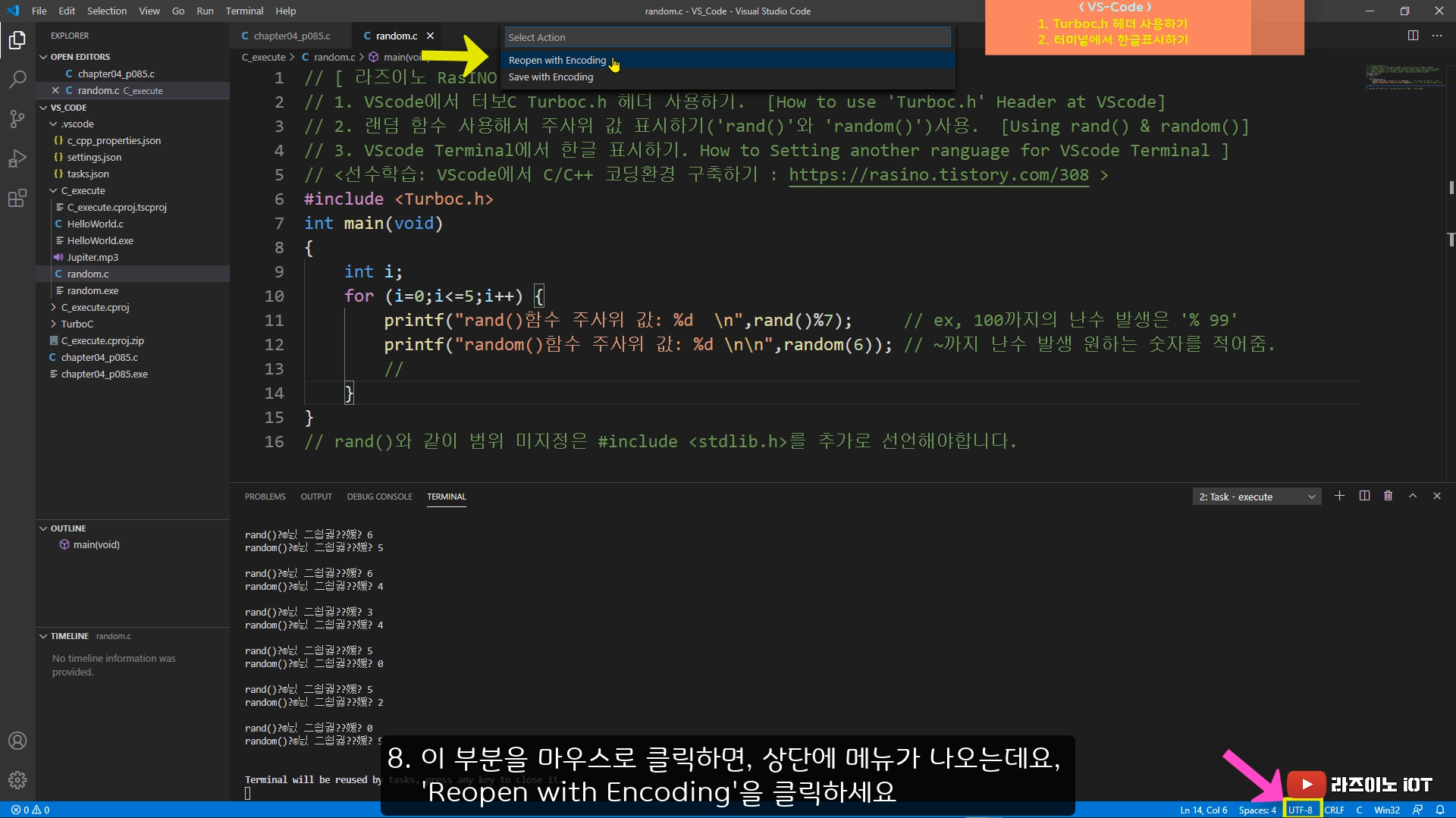The image size is (1456, 818).
Task: Click main(void) in the Outline panel
Action: 96,544
